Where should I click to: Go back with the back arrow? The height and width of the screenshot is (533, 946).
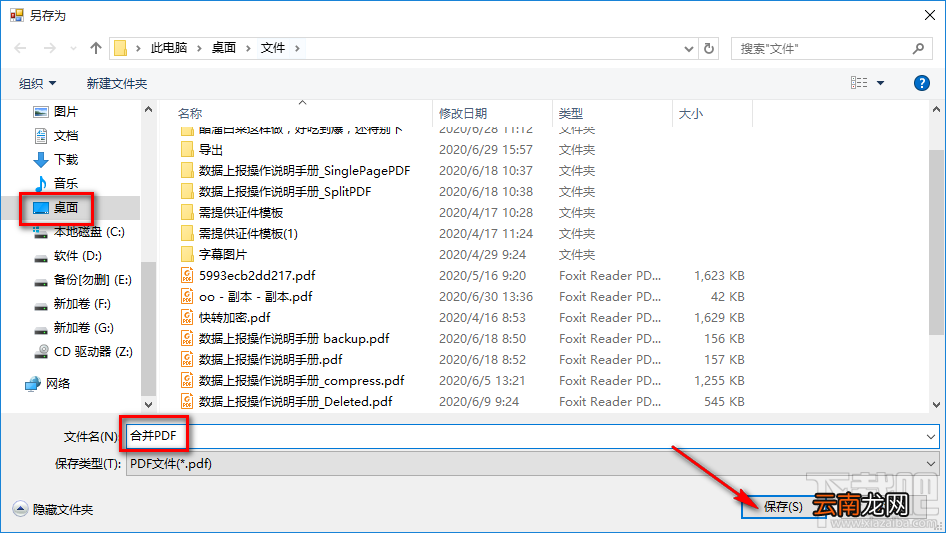(21, 48)
